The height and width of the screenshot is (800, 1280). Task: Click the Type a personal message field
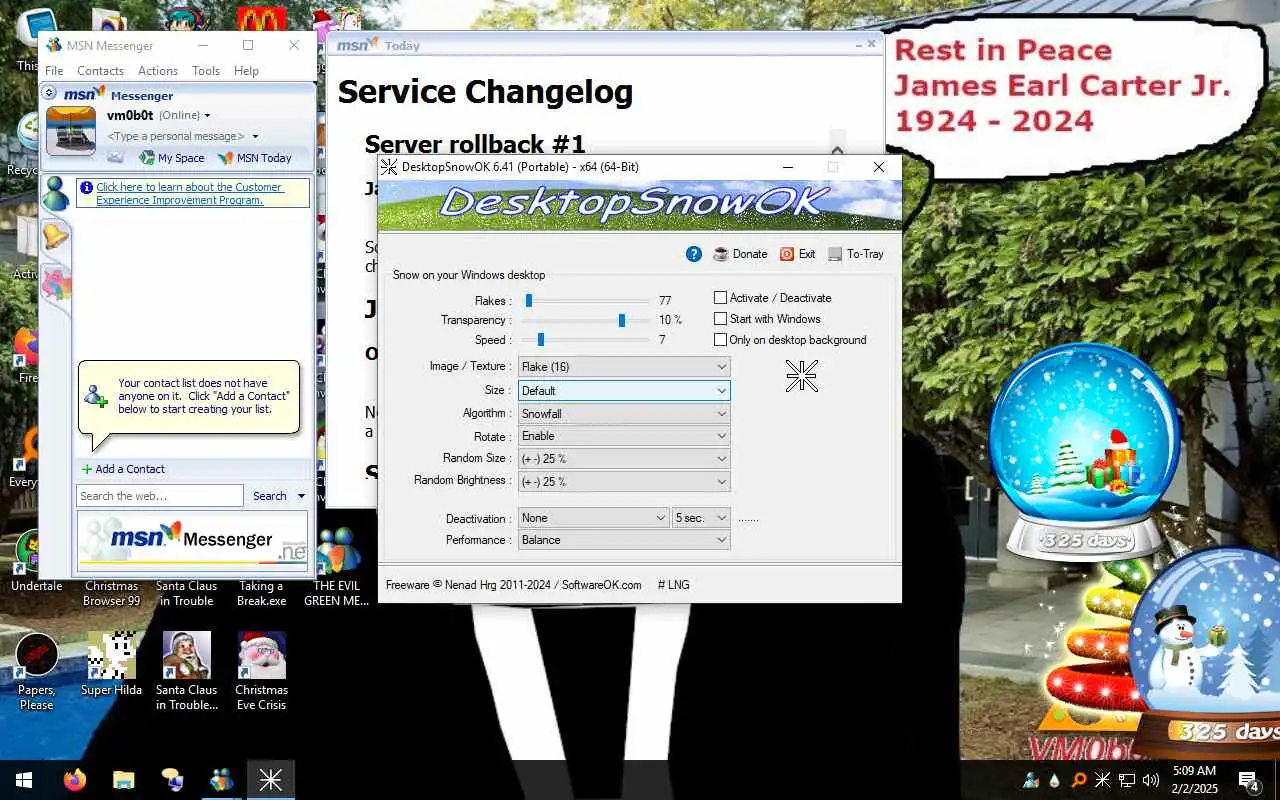178,136
